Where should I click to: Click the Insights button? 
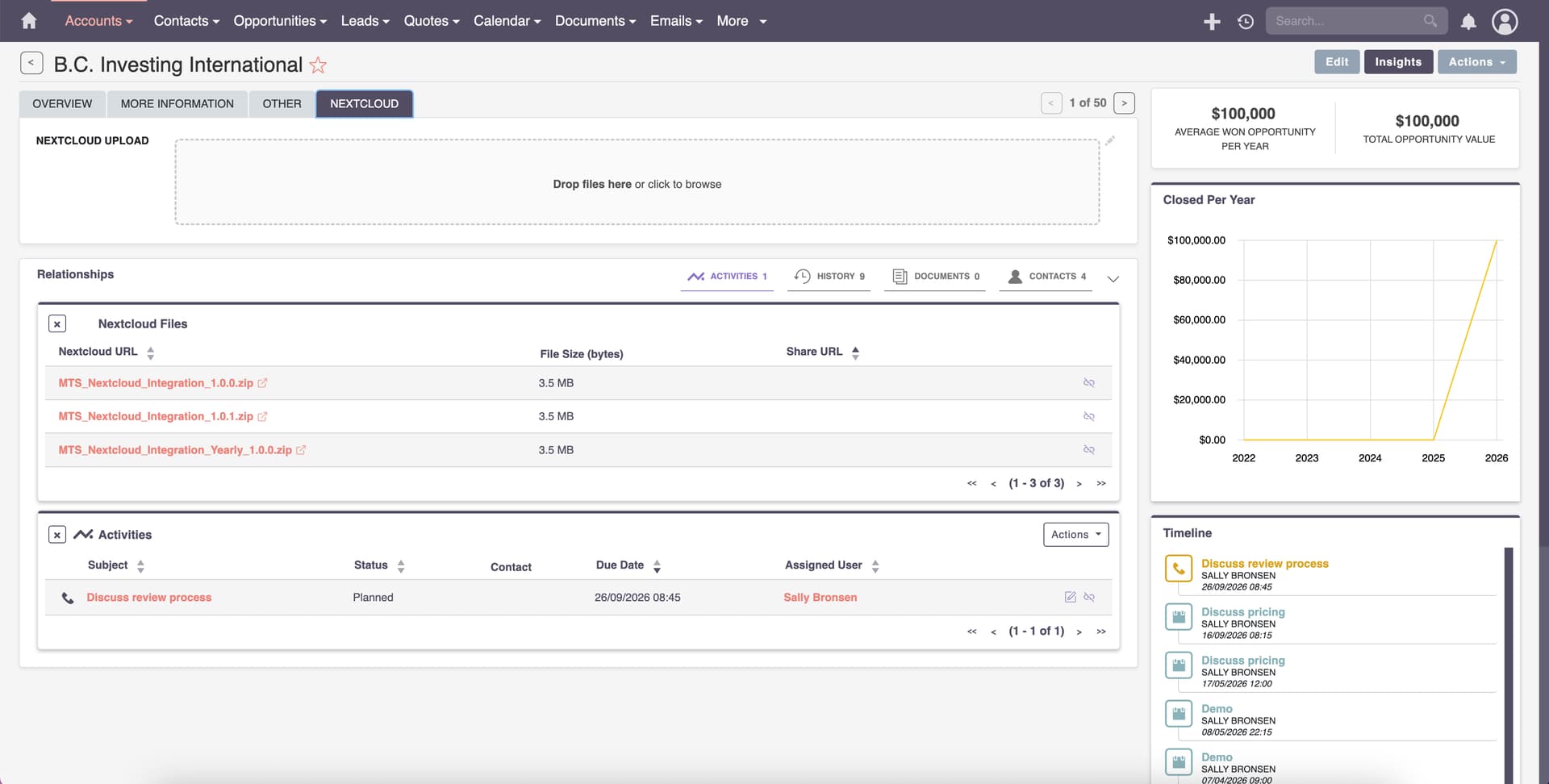[1397, 62]
